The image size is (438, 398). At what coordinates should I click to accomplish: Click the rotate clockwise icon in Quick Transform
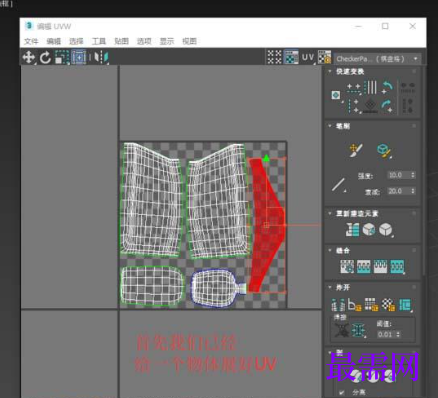[387, 106]
